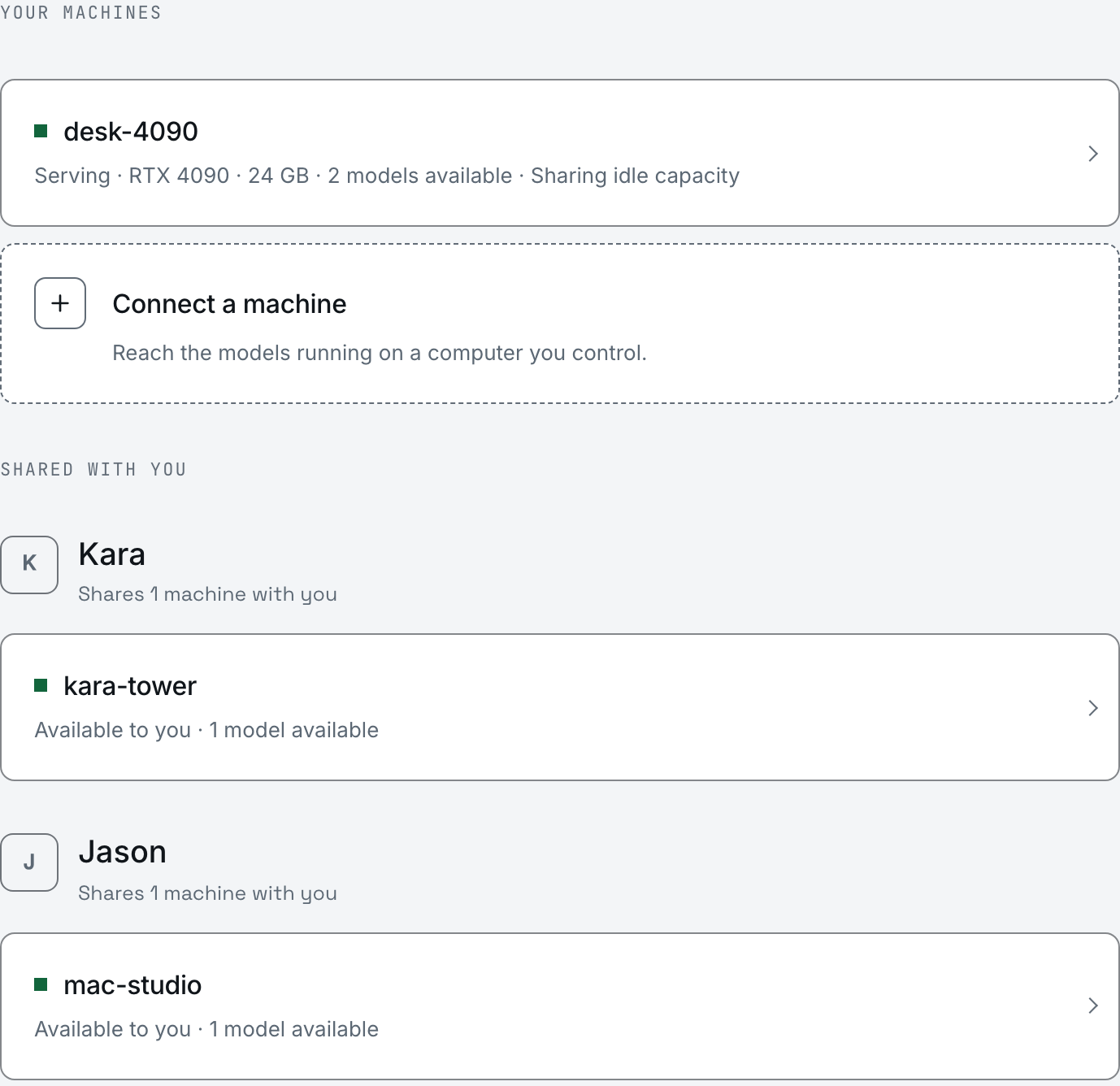Image resolution: width=1120 pixels, height=1086 pixels.
Task: Click kara-tower's 1 model available text
Action: coord(294,730)
